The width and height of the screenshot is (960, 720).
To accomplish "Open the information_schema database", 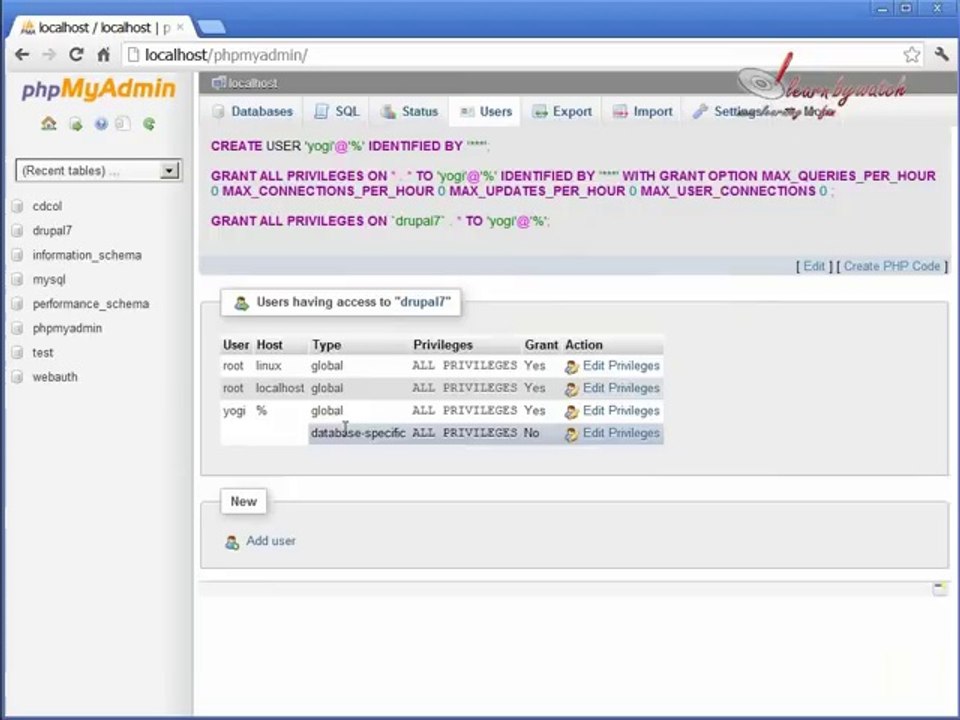I will point(87,255).
